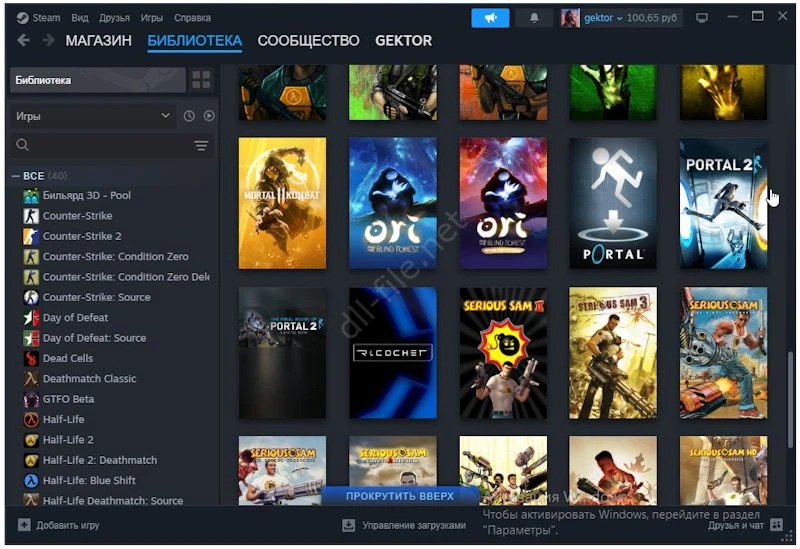Click the Библиотека home button
This screenshot has height=549, width=800.
[x=97, y=80]
